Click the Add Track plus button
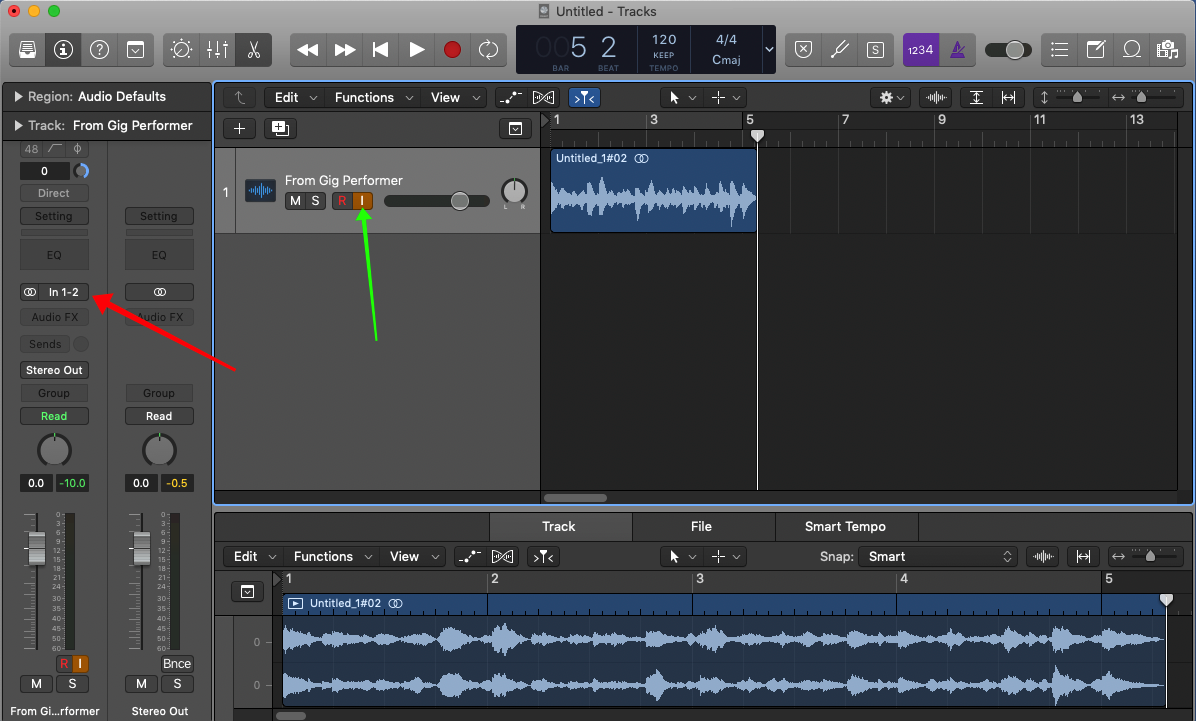 (x=239, y=128)
